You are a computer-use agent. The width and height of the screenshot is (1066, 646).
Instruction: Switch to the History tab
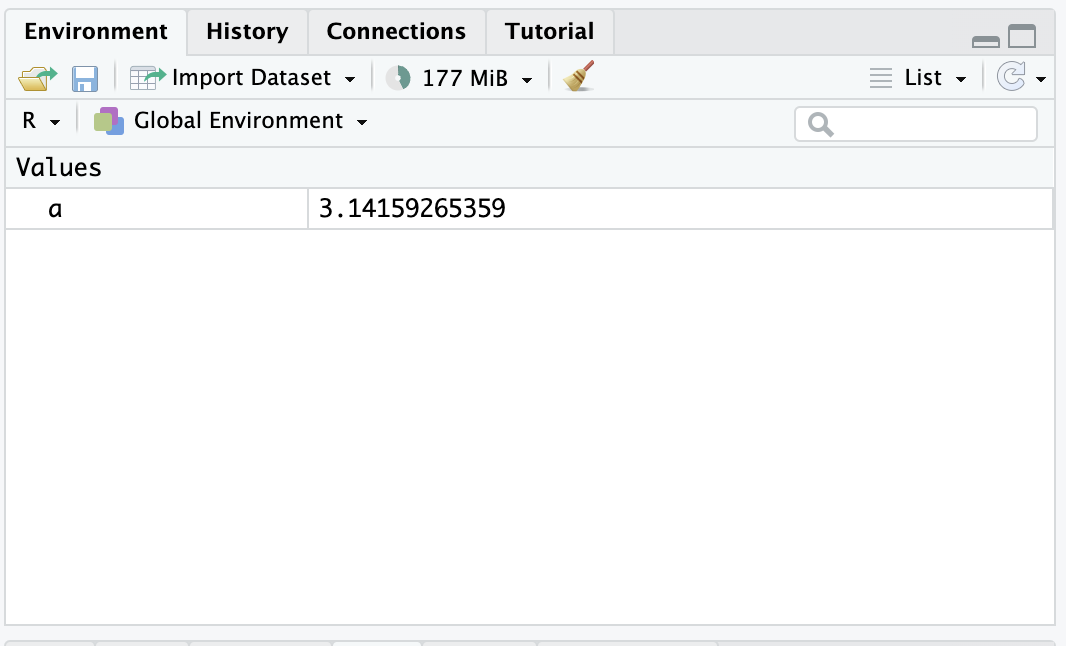[247, 31]
